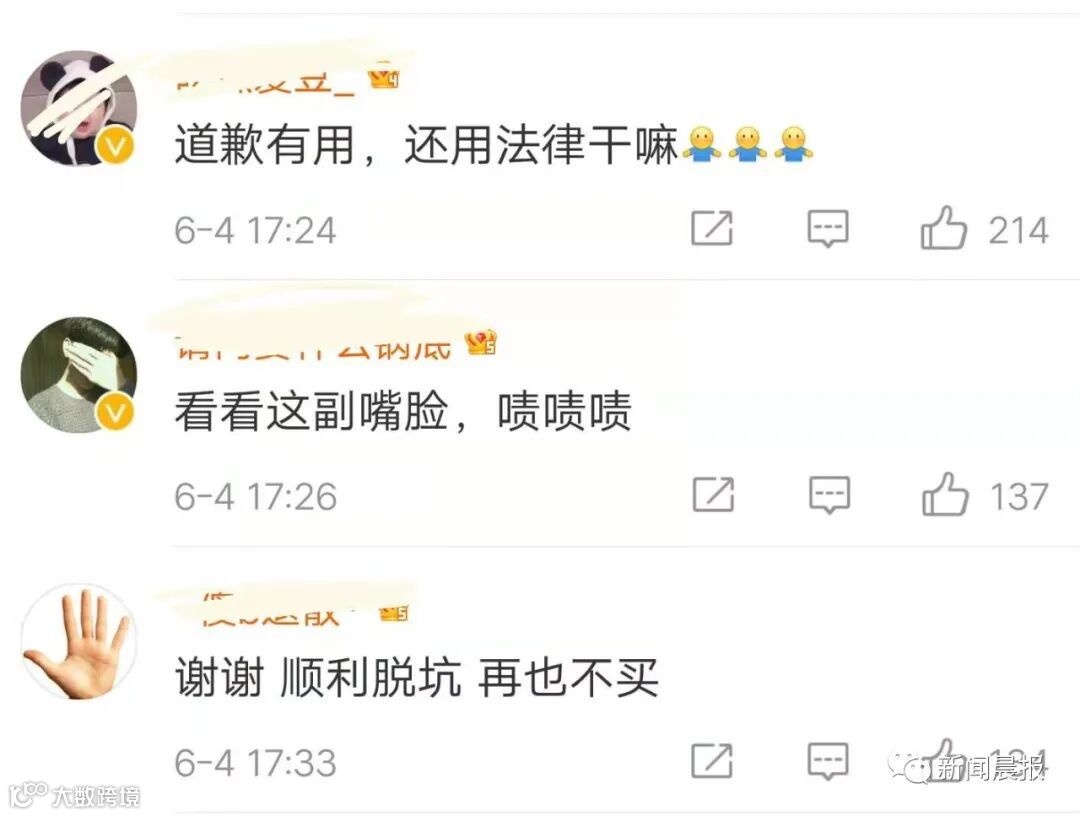Open the panda hat avatar profile
1080x816 pixels.
[x=79, y=109]
